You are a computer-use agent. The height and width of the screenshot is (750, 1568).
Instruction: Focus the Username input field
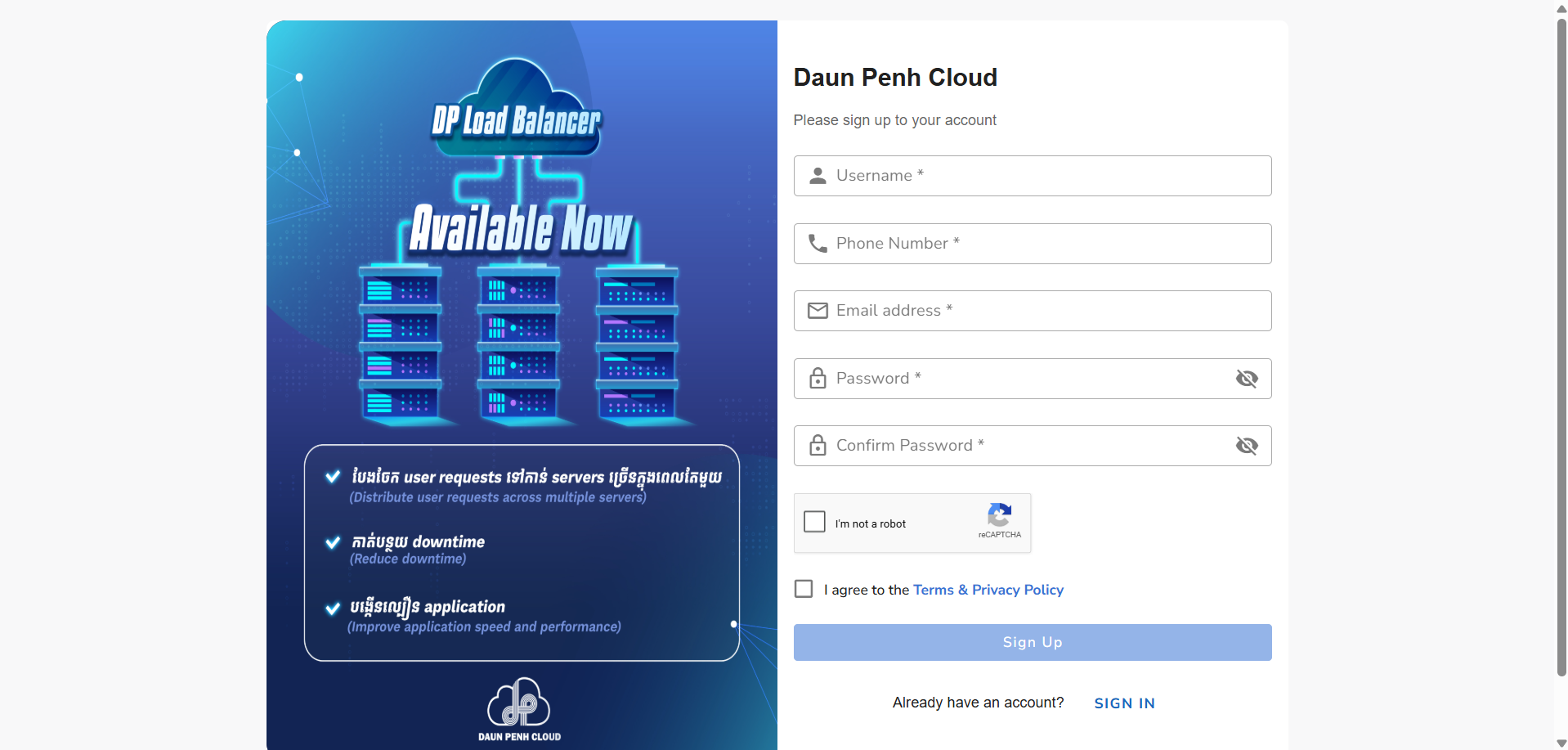point(1033,176)
